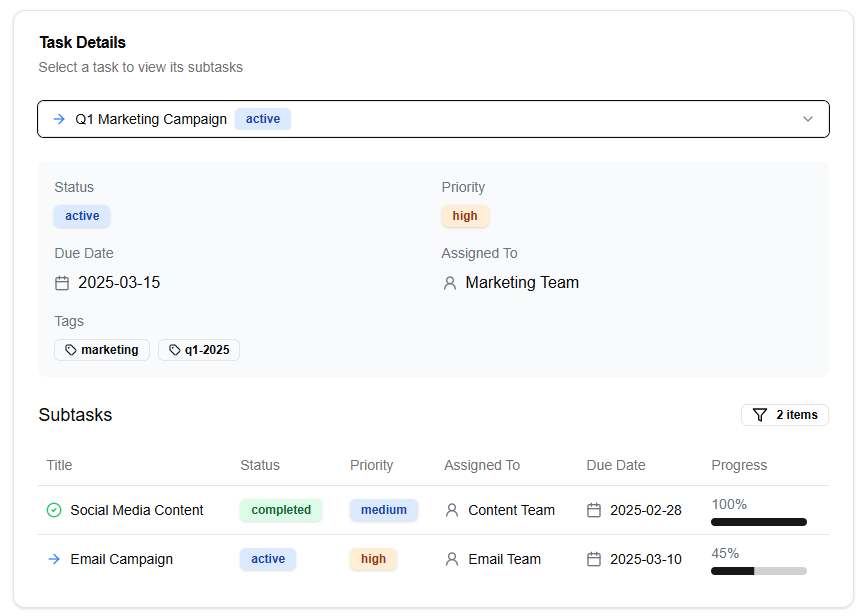Open the q1-2025 tag
The image size is (862, 616).
198,350
